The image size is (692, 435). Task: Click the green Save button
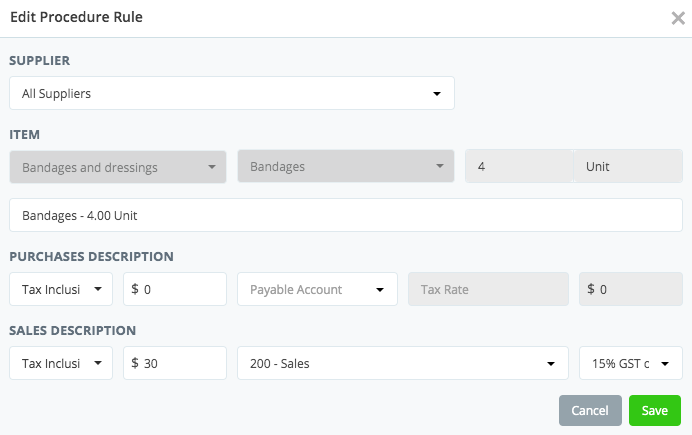tap(655, 410)
